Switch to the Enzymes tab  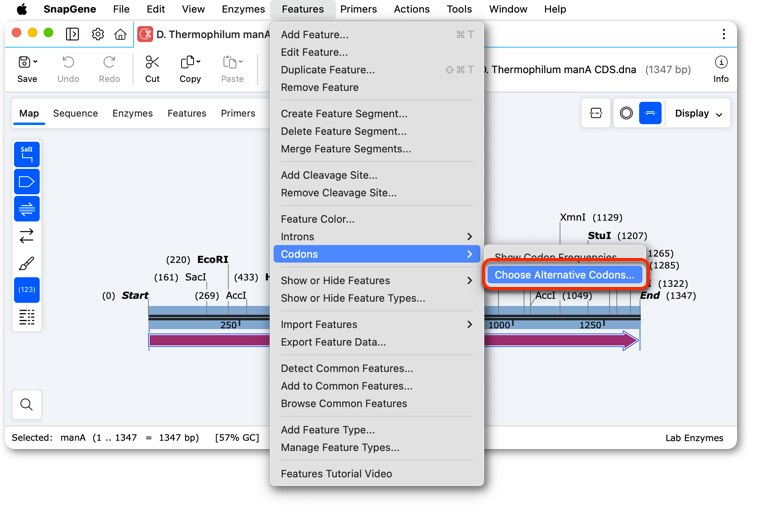132,113
